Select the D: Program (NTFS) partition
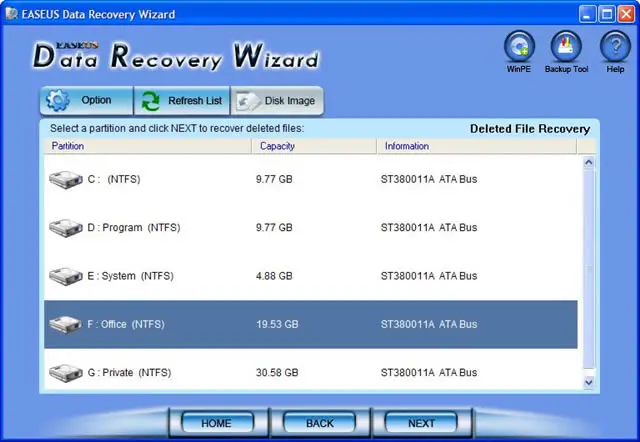The image size is (640, 442). tap(311, 227)
